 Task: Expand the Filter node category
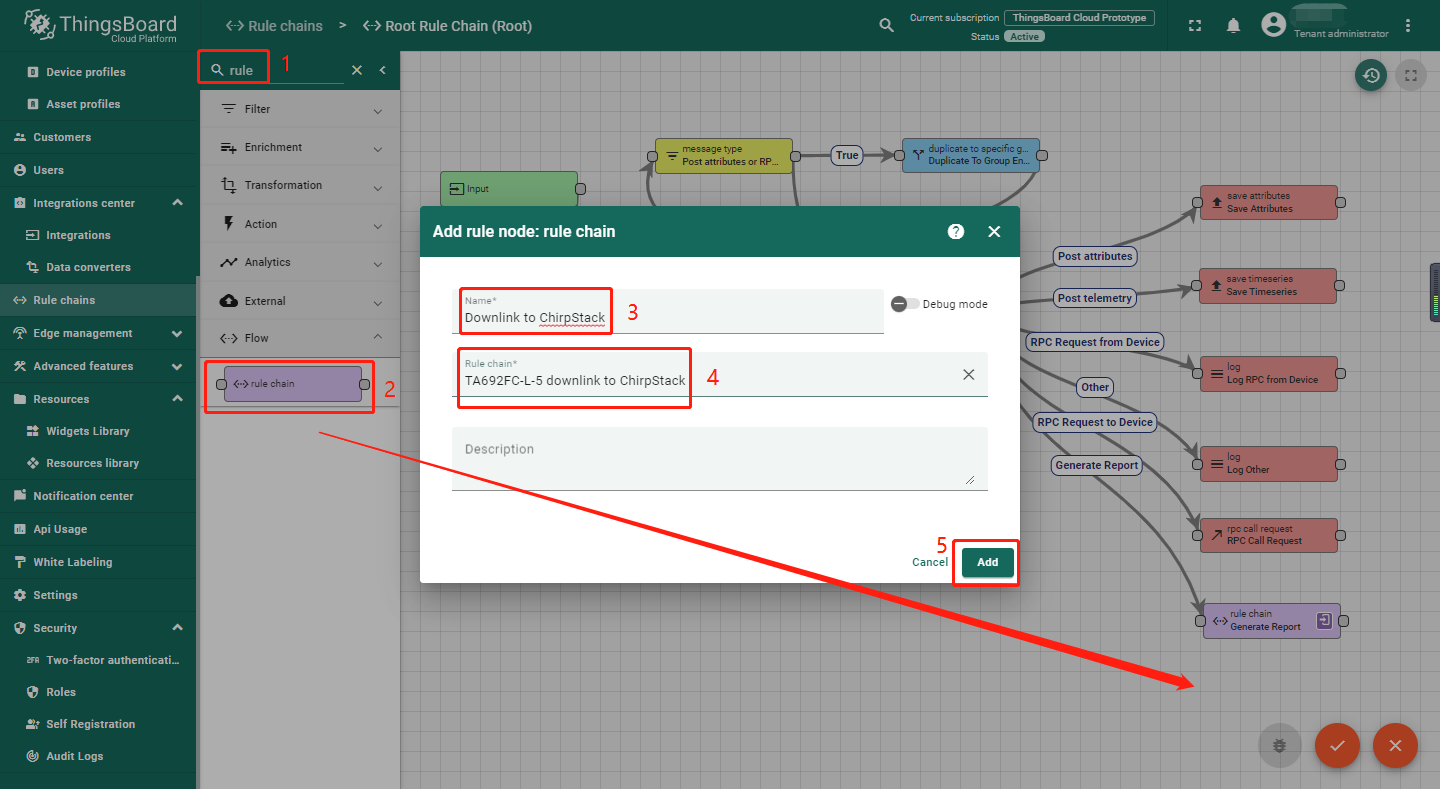[300, 109]
